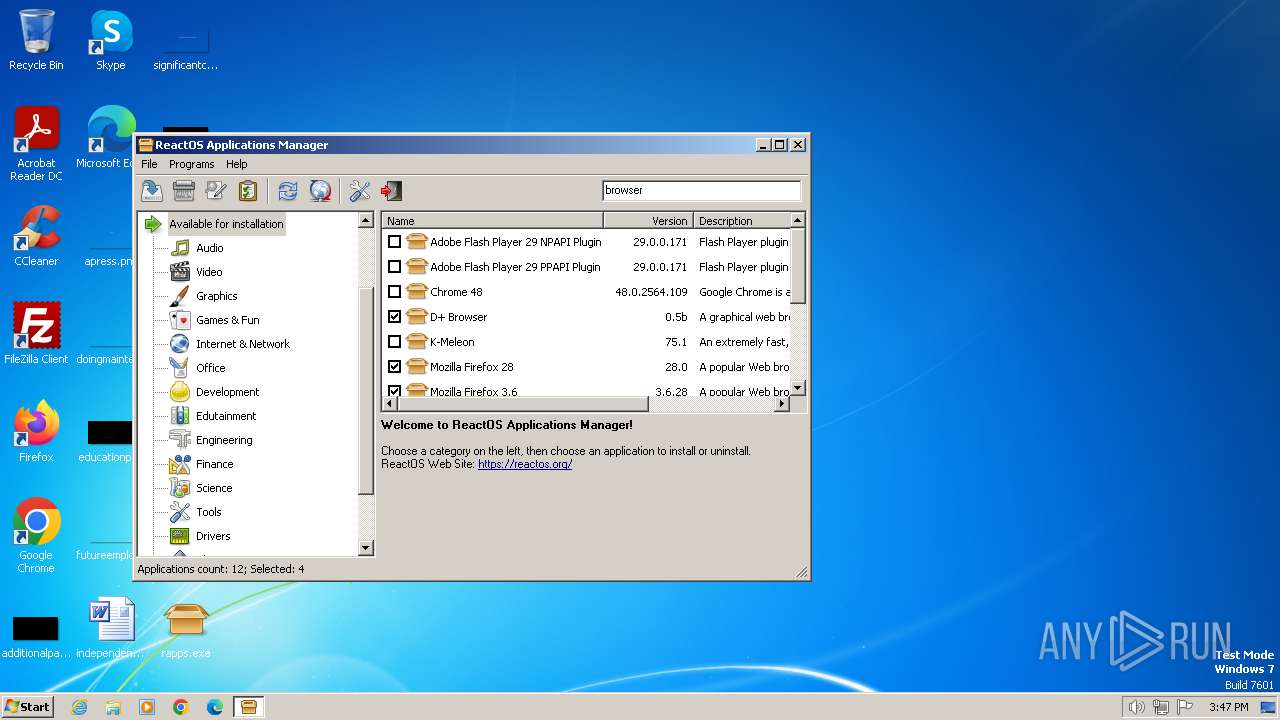Select the Science category
1280x720 pixels.
pyautogui.click(x=214, y=488)
